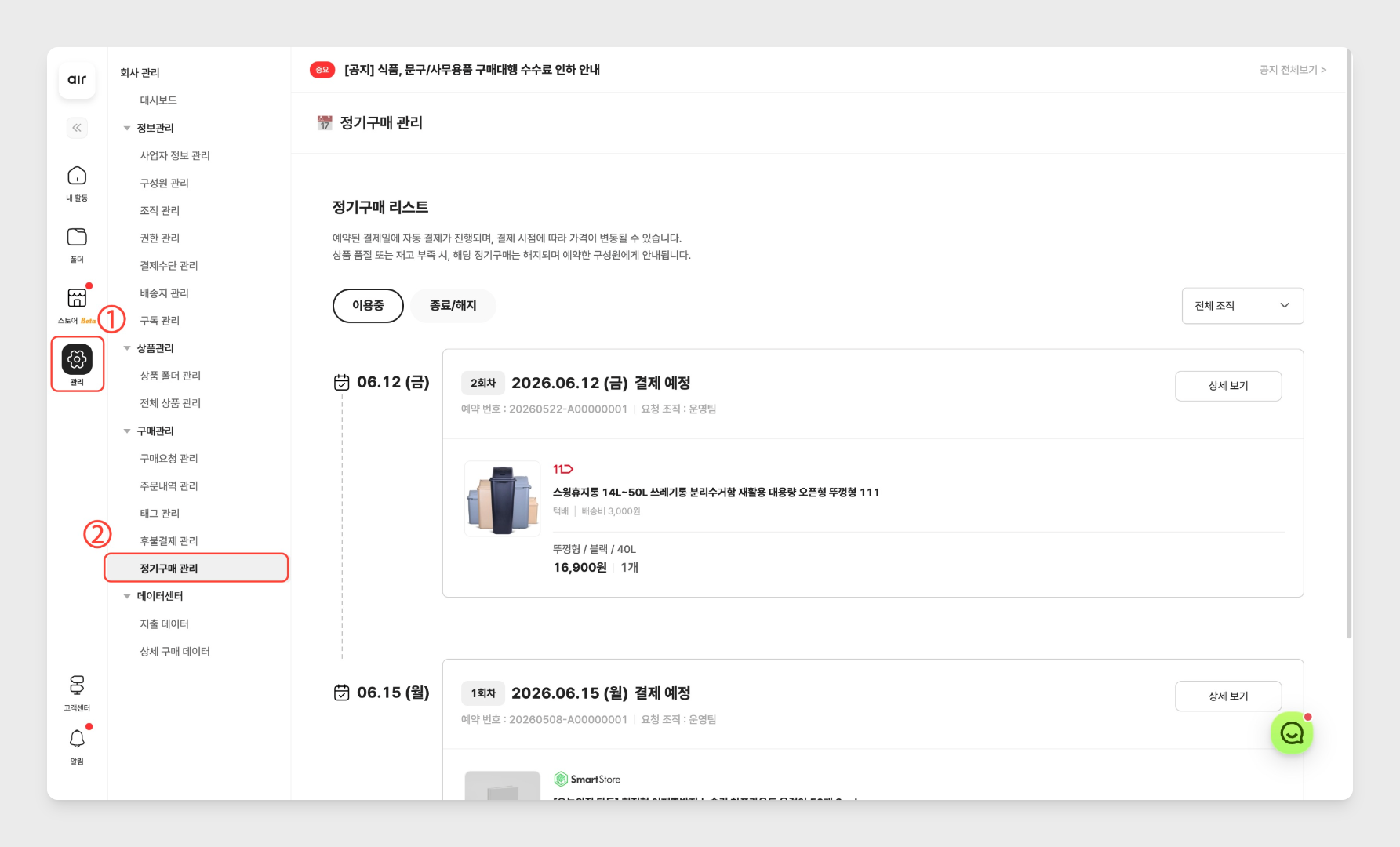Collapse the 데이터센터 menu group

[127, 597]
